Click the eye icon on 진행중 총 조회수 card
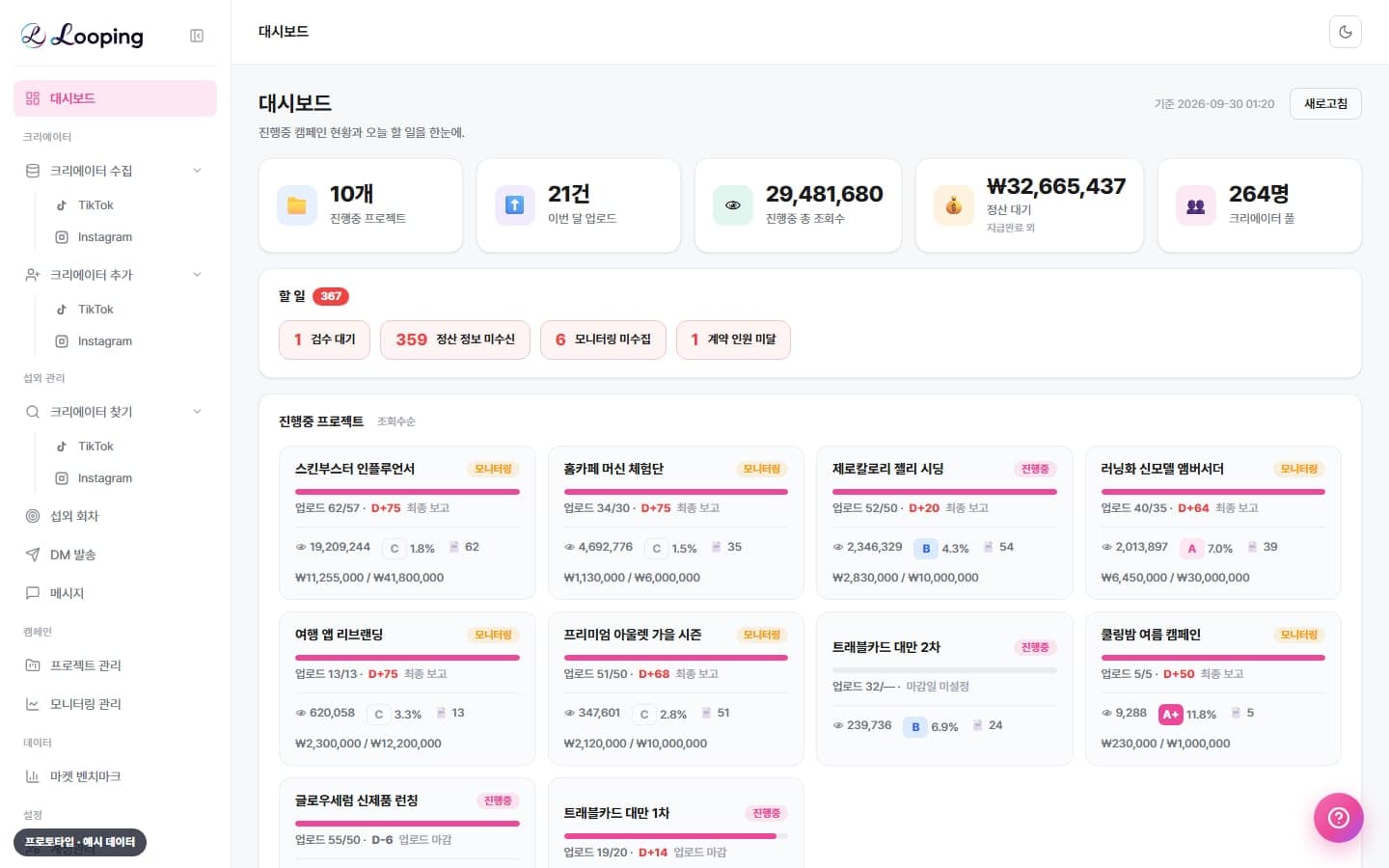Image resolution: width=1389 pixels, height=868 pixels. coord(733,205)
